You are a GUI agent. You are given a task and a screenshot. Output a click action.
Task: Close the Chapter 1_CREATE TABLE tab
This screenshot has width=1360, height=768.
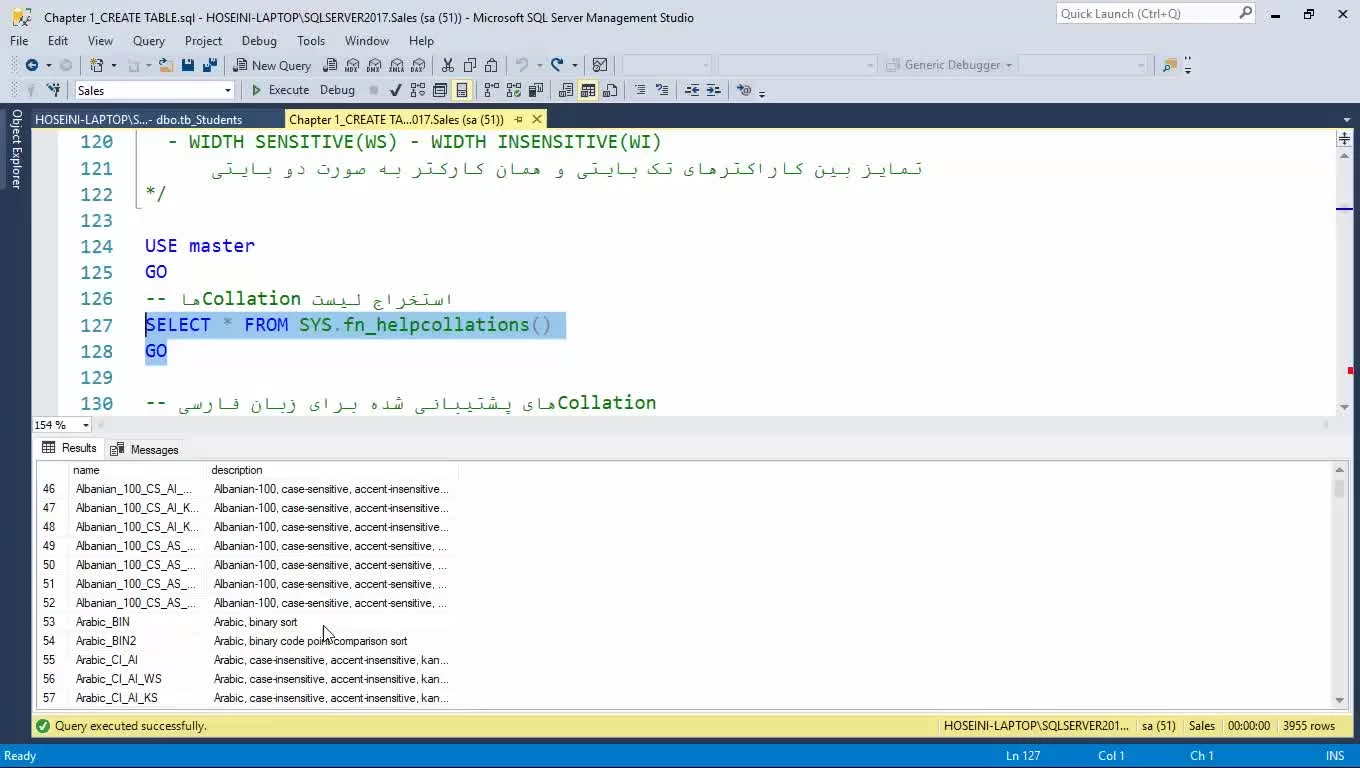pos(536,119)
